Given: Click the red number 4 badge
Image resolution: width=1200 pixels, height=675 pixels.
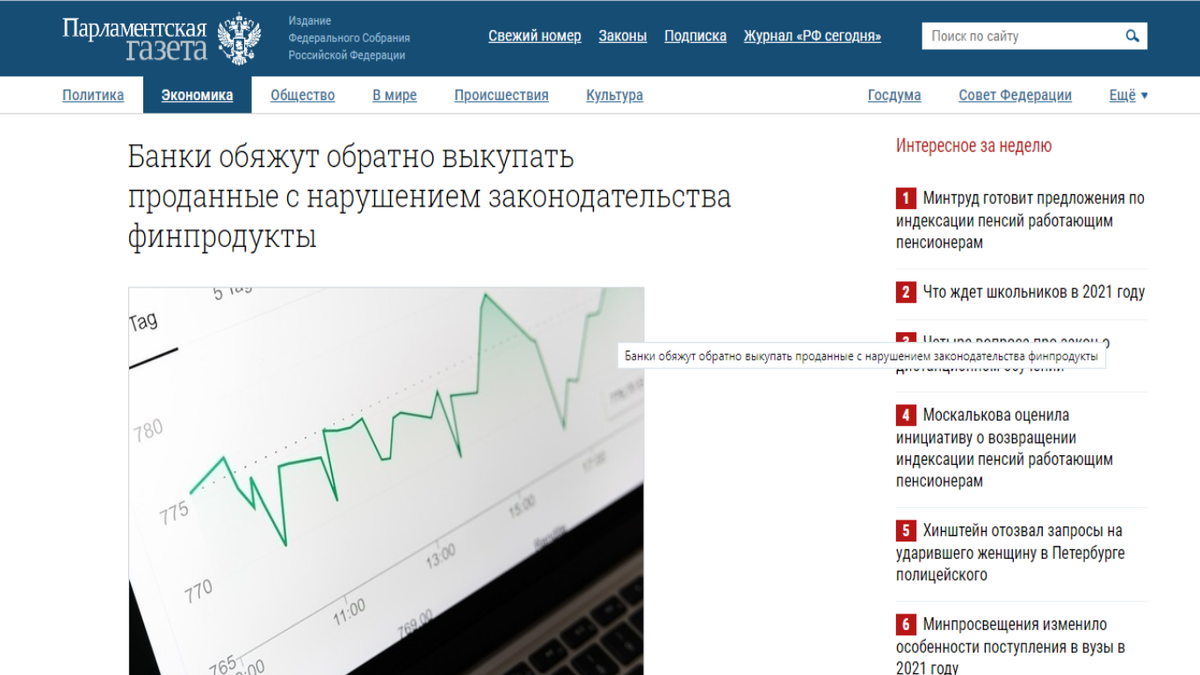Looking at the screenshot, I should [906, 415].
